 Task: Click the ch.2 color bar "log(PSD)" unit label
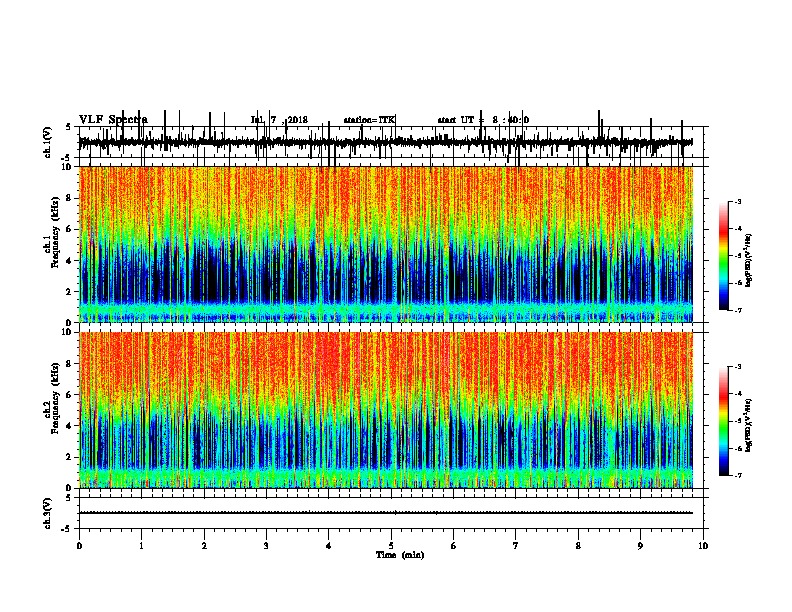click(749, 425)
